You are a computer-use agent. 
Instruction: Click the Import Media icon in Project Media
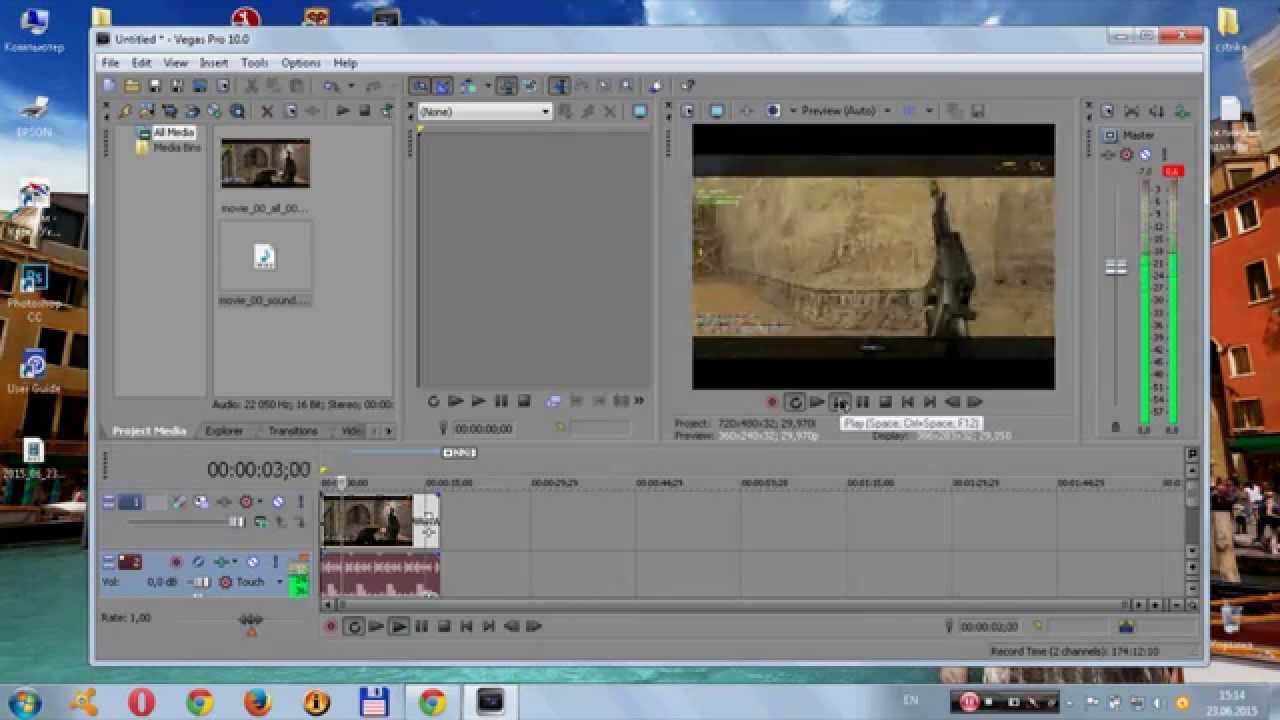coord(147,111)
